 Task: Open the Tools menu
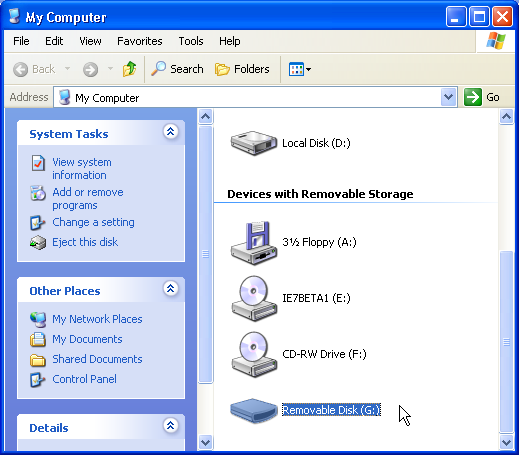(191, 41)
